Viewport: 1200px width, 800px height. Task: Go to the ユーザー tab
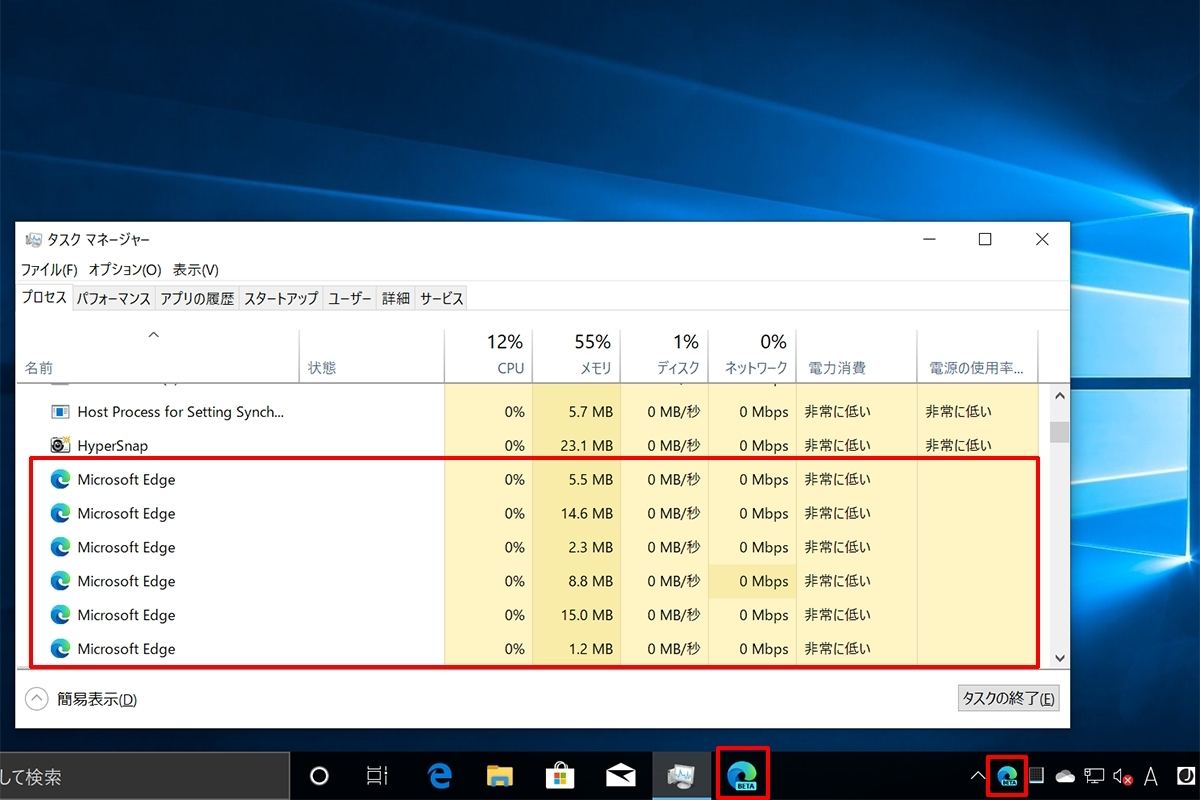tap(350, 299)
